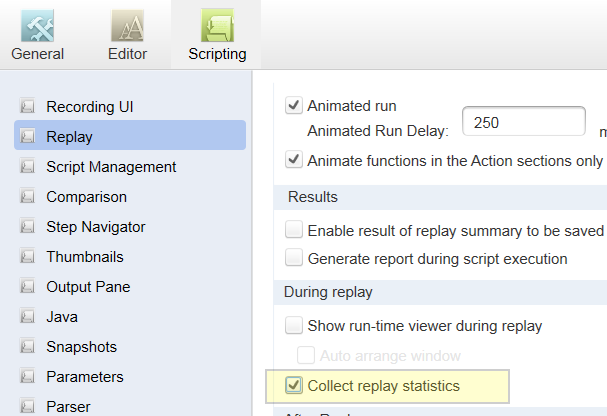
Task: Click the icon beside Recording UI
Action: (x=27, y=106)
